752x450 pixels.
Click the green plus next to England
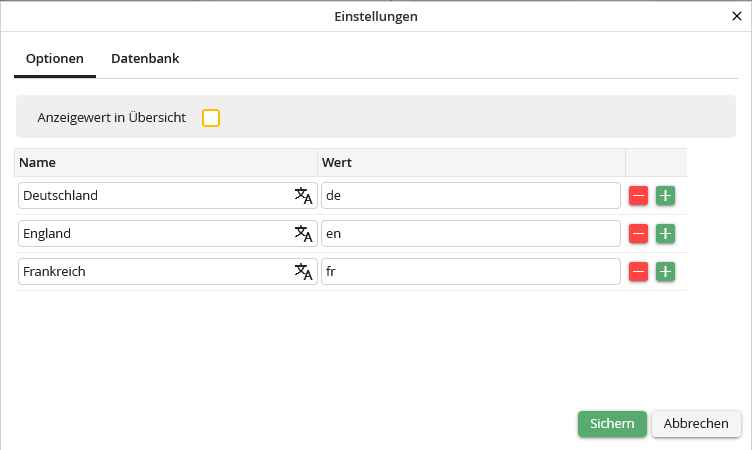(666, 234)
